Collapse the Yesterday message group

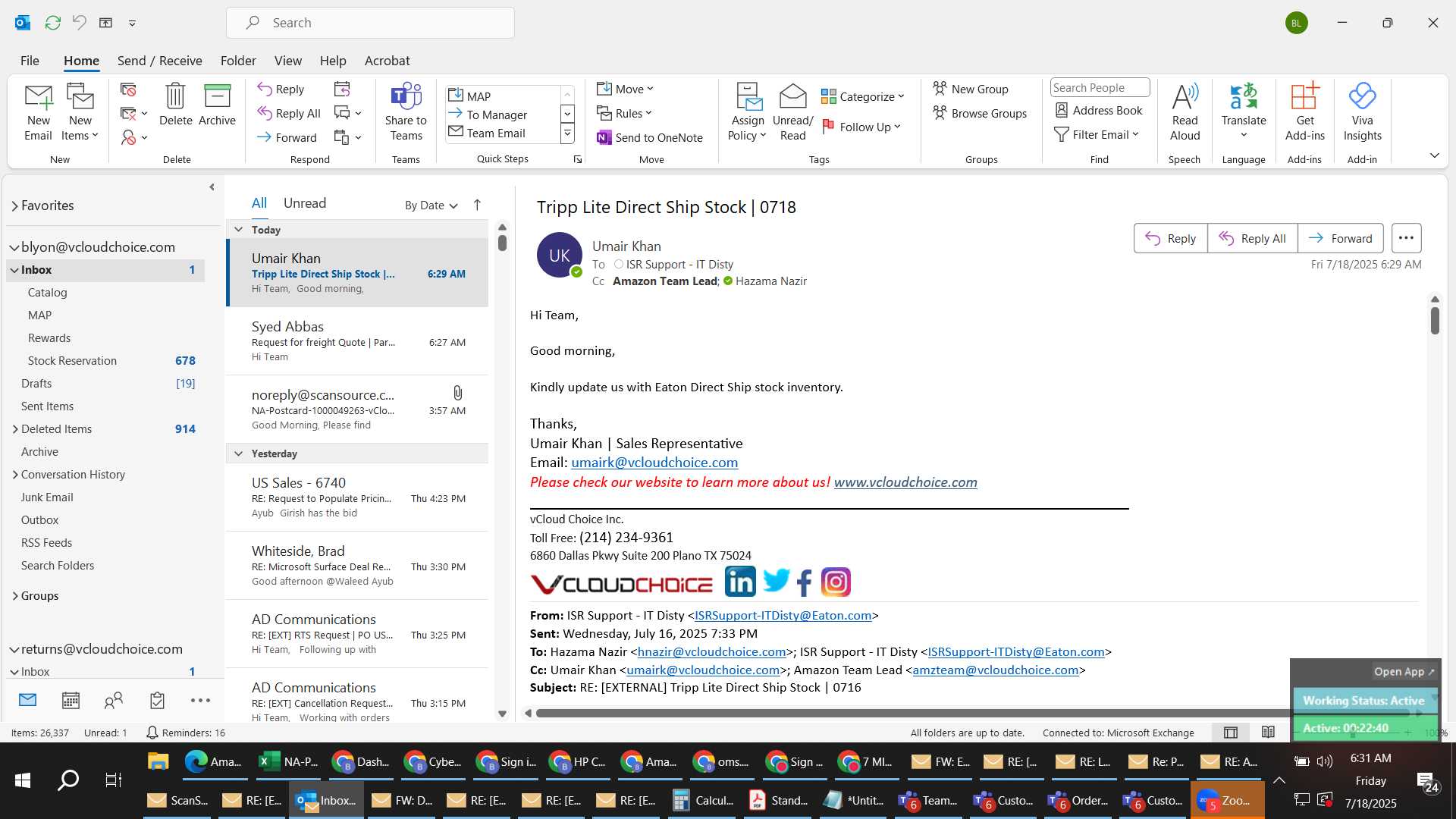coord(238,453)
